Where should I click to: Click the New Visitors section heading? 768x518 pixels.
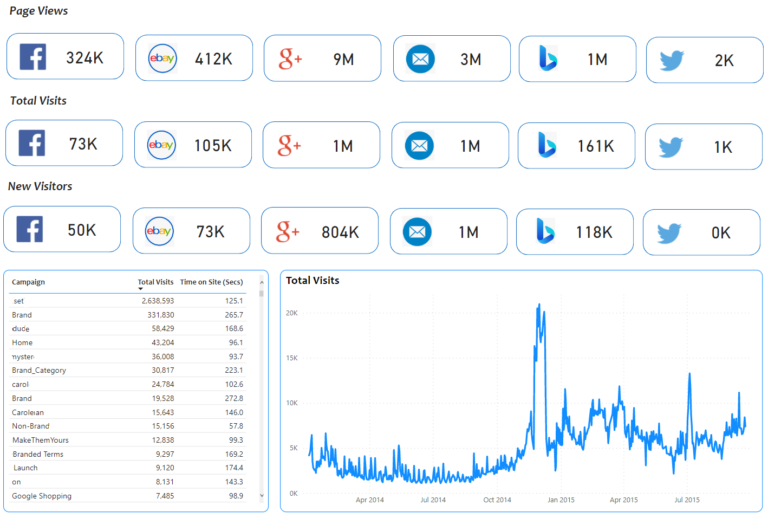pos(40,186)
